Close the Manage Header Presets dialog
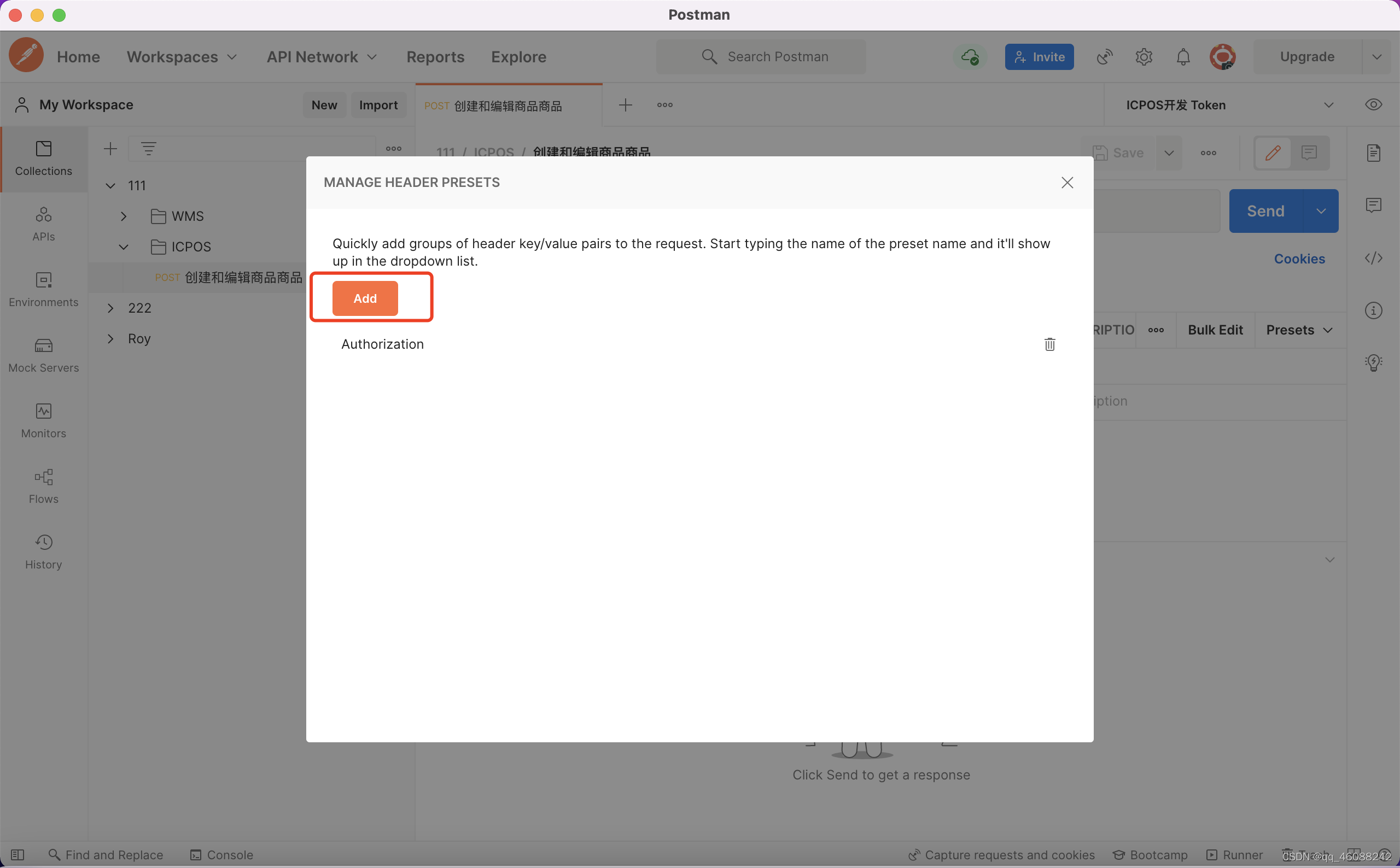 tap(1067, 183)
